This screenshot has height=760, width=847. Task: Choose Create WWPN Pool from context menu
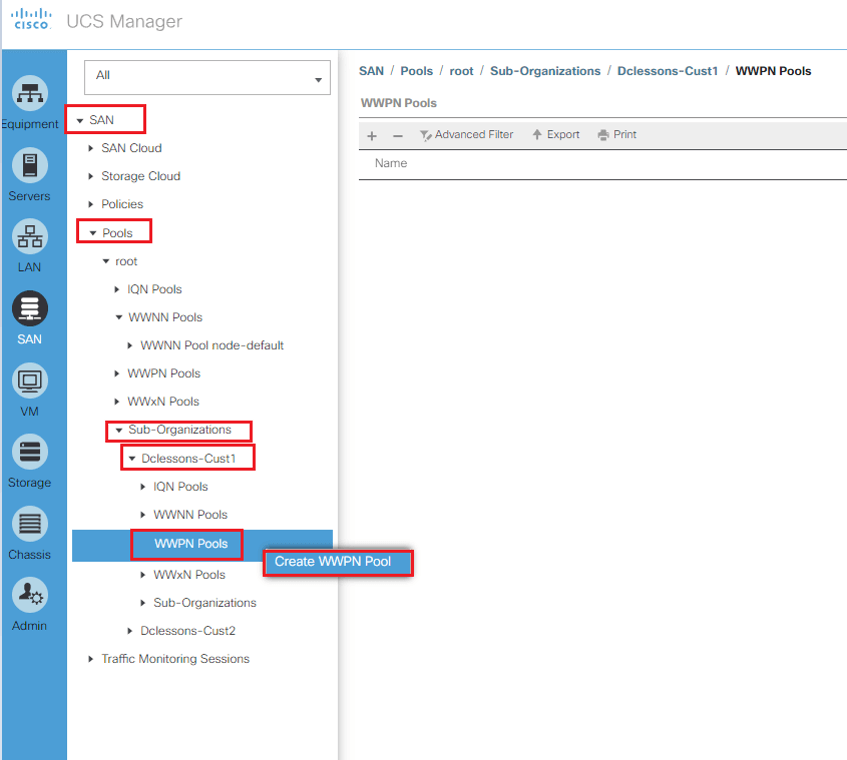point(338,562)
